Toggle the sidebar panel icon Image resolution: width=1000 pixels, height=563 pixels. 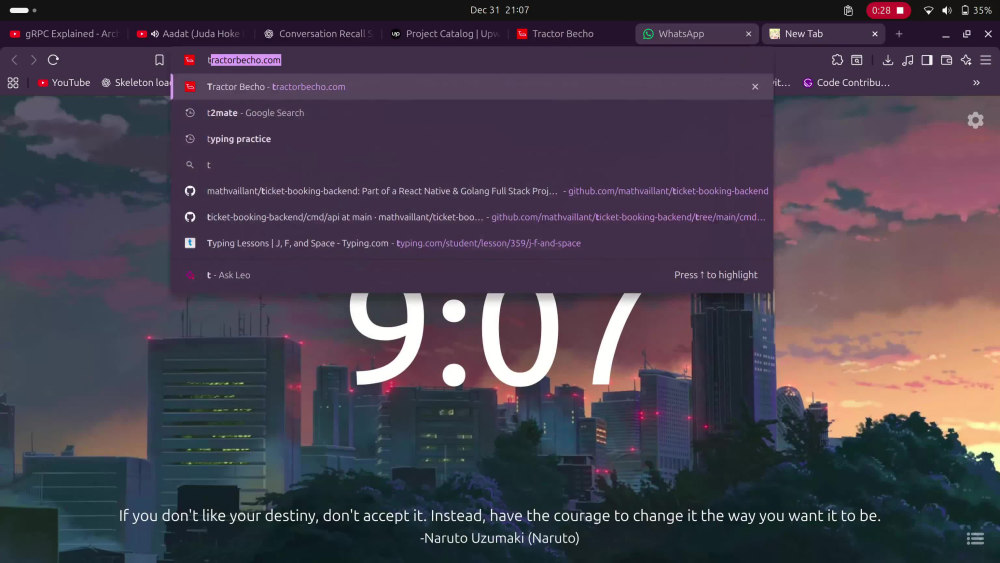click(927, 59)
